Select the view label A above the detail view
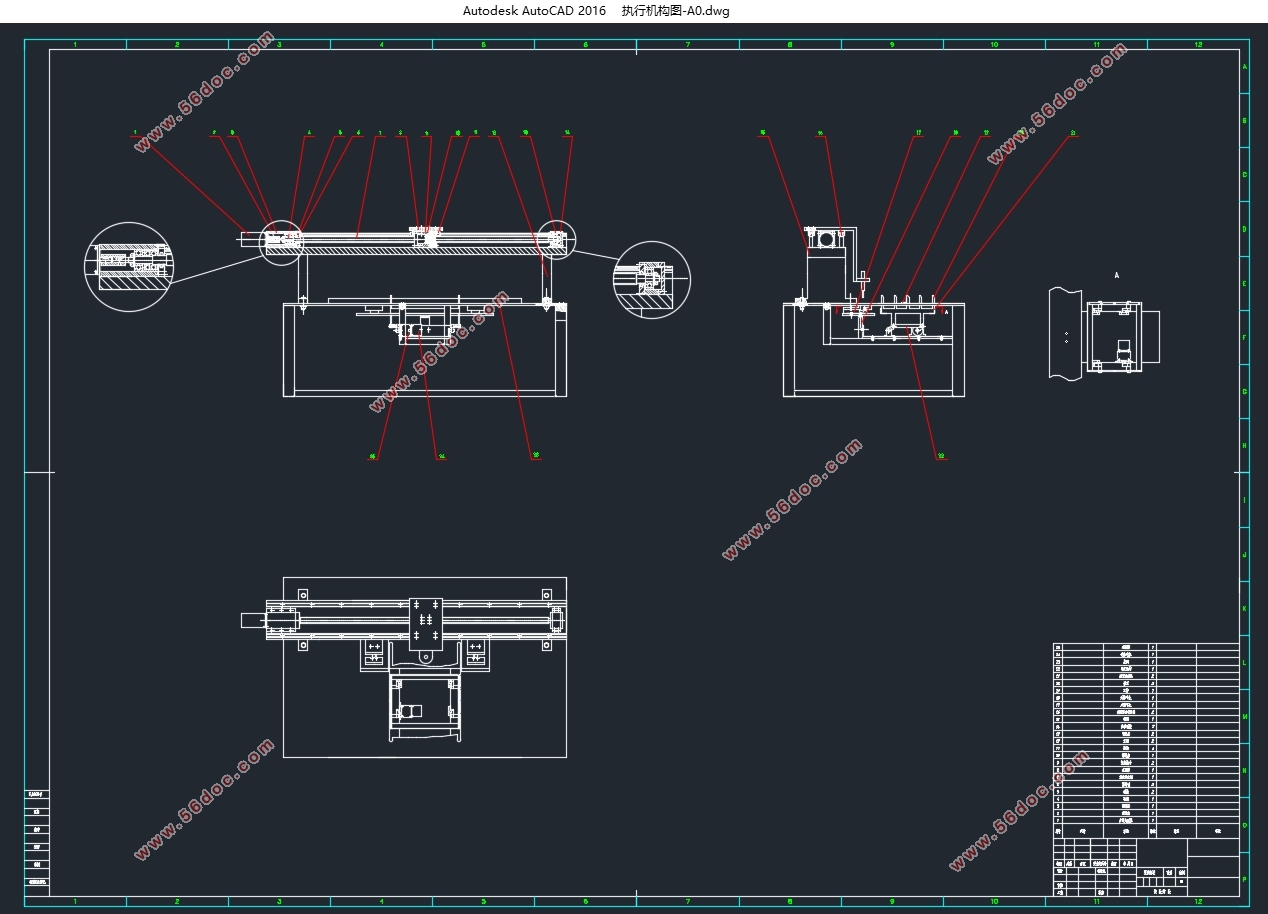The image size is (1268, 914). pyautogui.click(x=1117, y=274)
